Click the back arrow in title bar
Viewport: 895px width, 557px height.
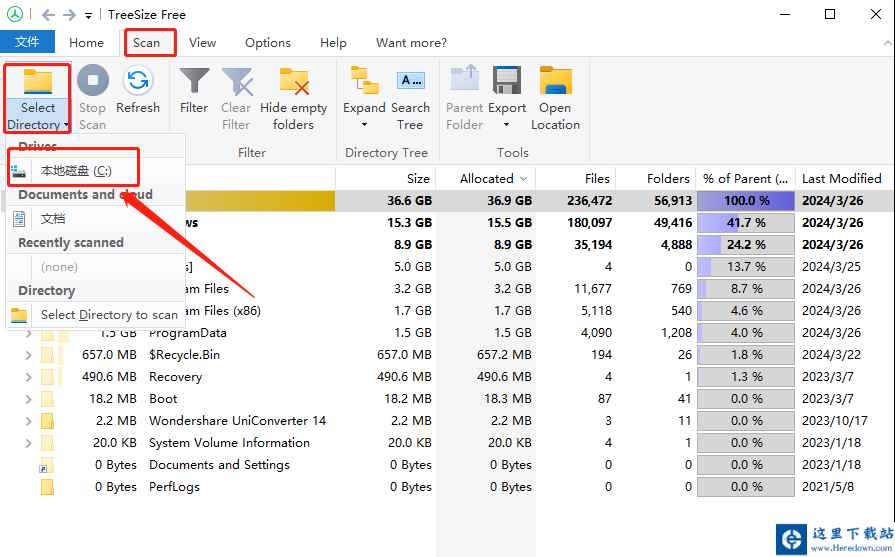pos(49,15)
